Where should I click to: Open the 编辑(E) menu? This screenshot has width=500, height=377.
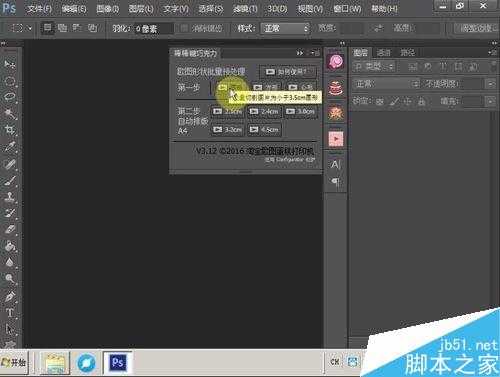click(74, 9)
